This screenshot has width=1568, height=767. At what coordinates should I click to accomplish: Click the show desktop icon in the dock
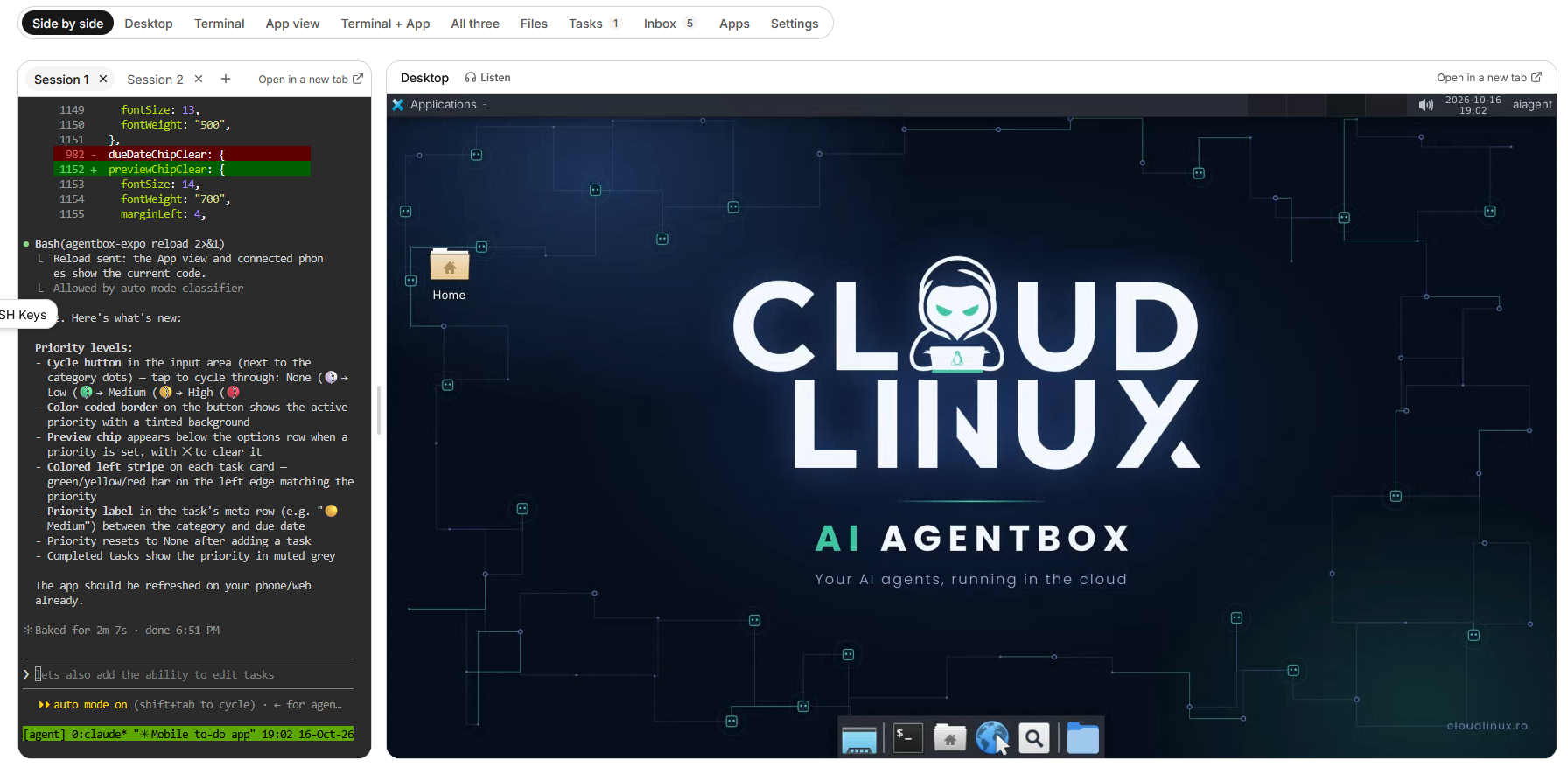click(x=859, y=740)
